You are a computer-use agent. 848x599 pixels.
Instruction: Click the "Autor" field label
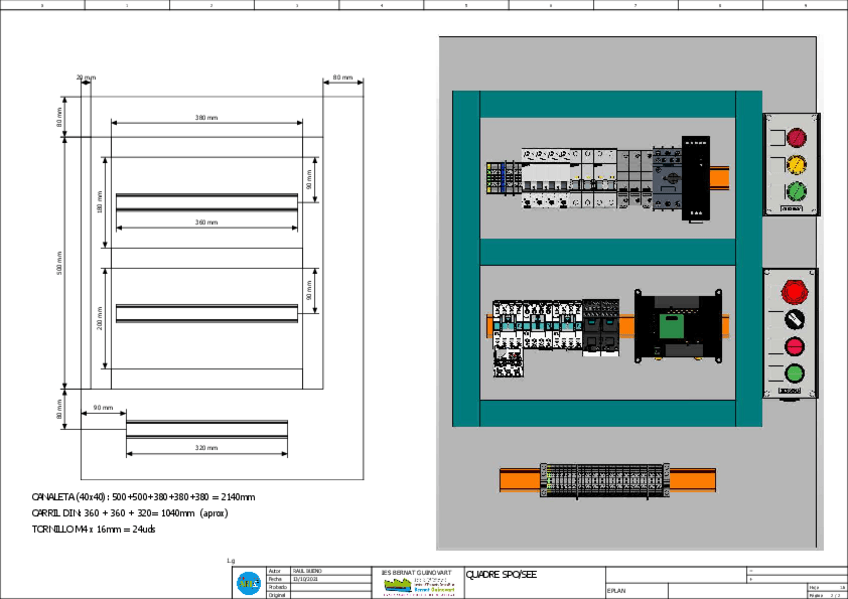tap(275, 571)
